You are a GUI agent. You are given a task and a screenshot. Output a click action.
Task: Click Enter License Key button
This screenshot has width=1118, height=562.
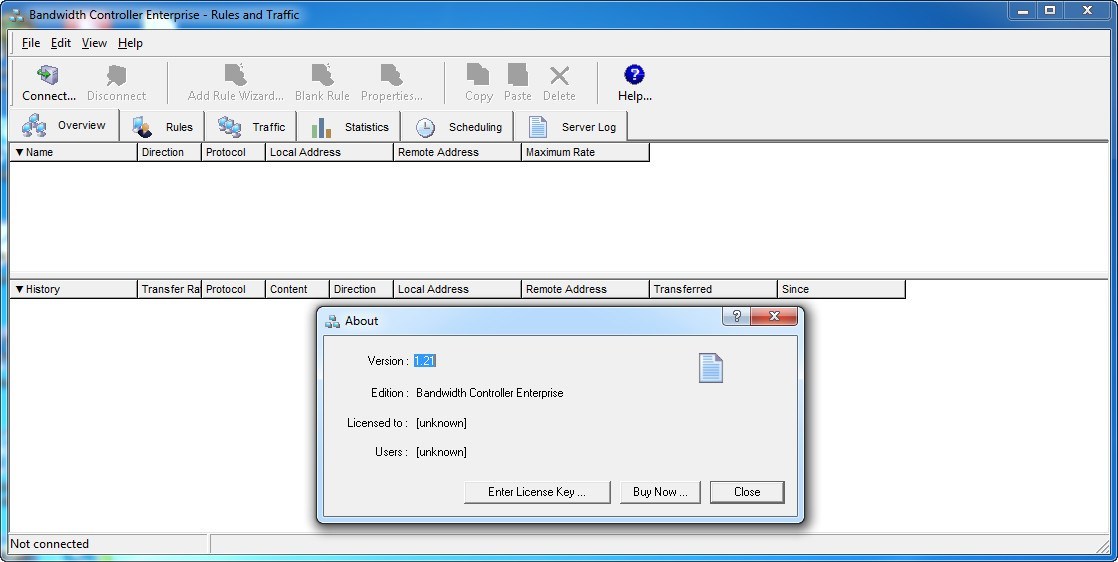[537, 492]
